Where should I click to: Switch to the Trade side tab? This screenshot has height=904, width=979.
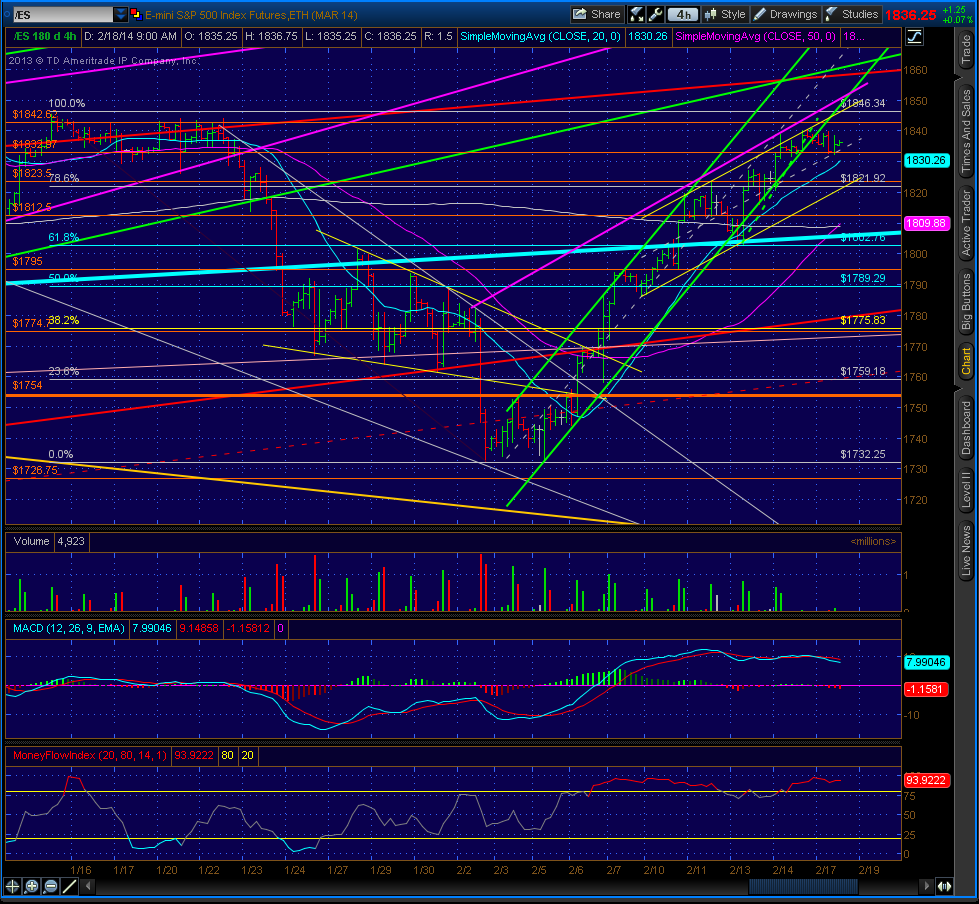tap(967, 50)
